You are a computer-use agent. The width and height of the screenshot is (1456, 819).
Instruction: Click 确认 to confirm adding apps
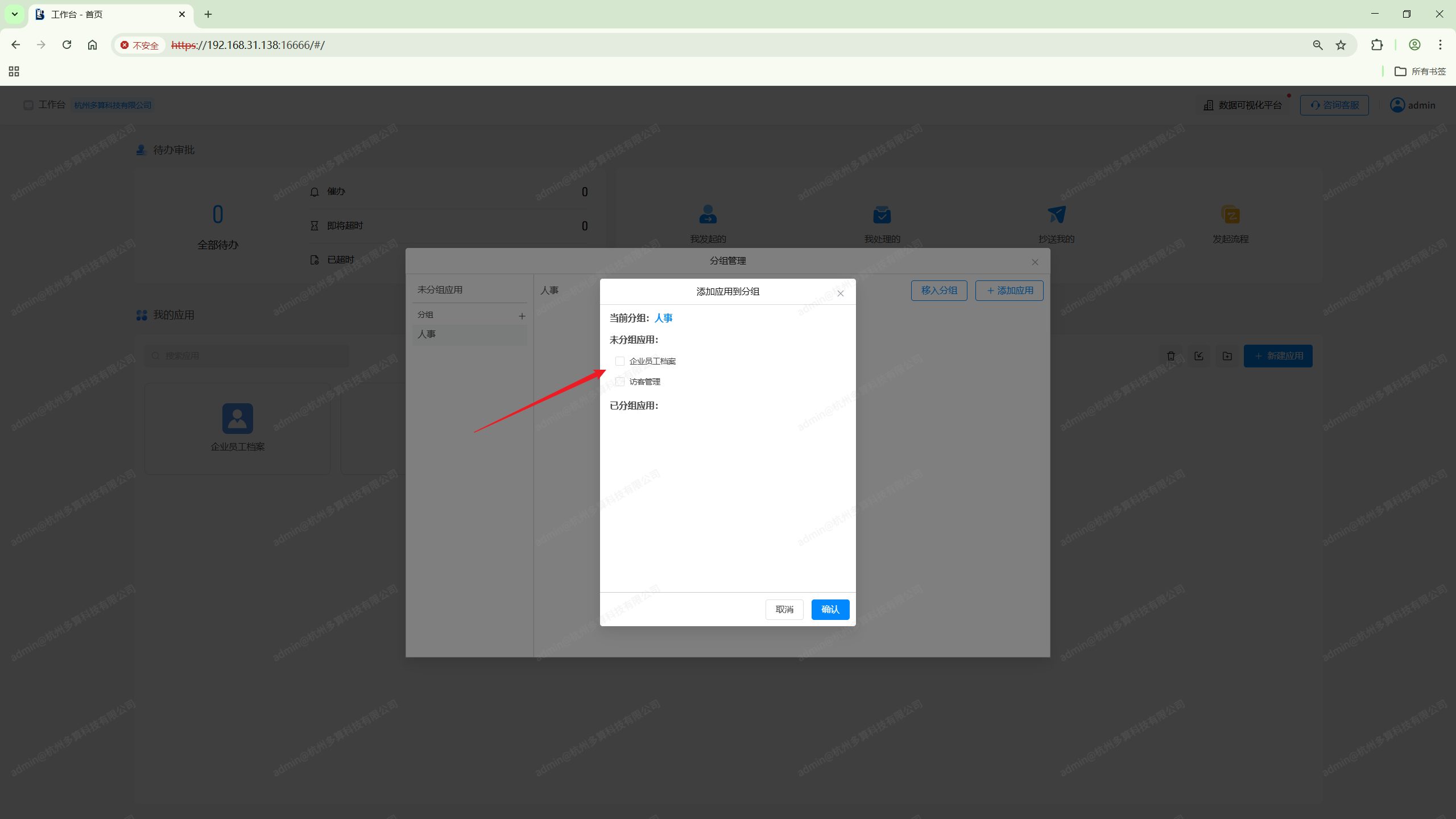pos(830,609)
